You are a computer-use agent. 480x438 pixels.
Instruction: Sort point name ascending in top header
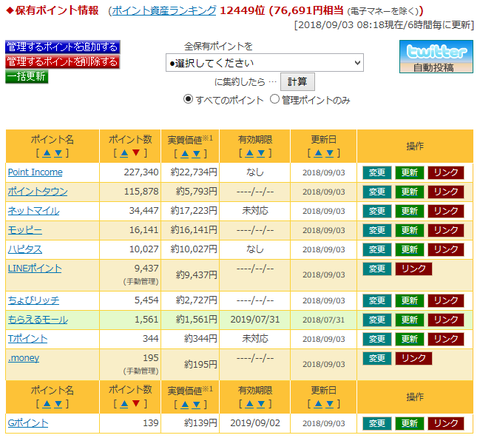47,153
